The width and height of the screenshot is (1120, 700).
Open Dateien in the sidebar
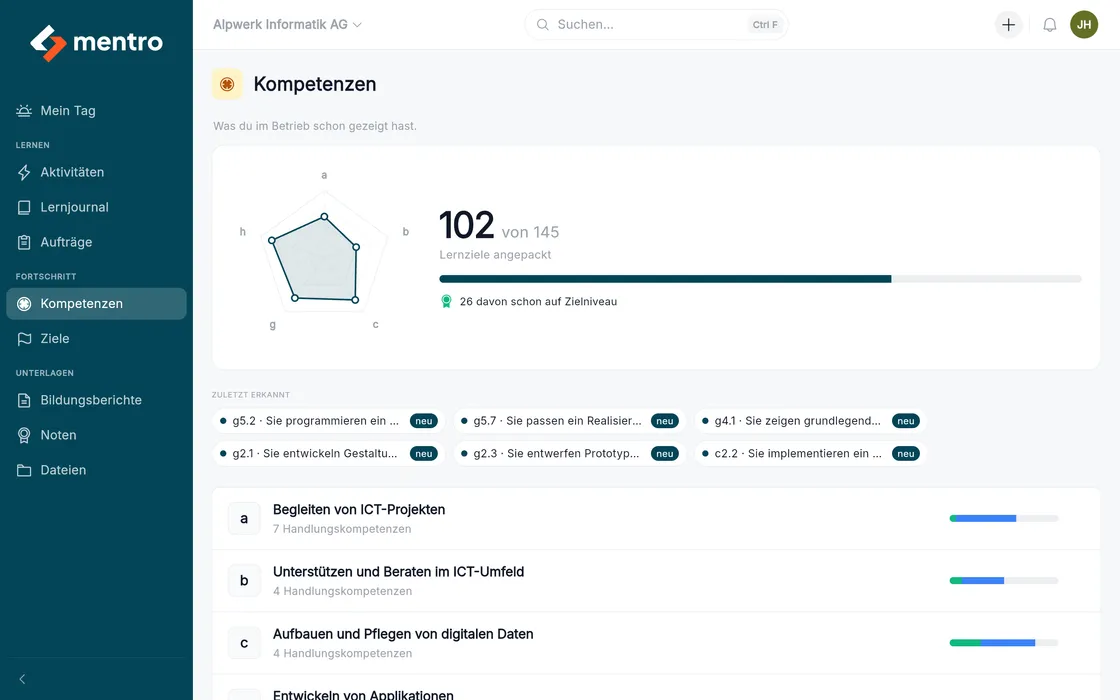(x=96, y=470)
